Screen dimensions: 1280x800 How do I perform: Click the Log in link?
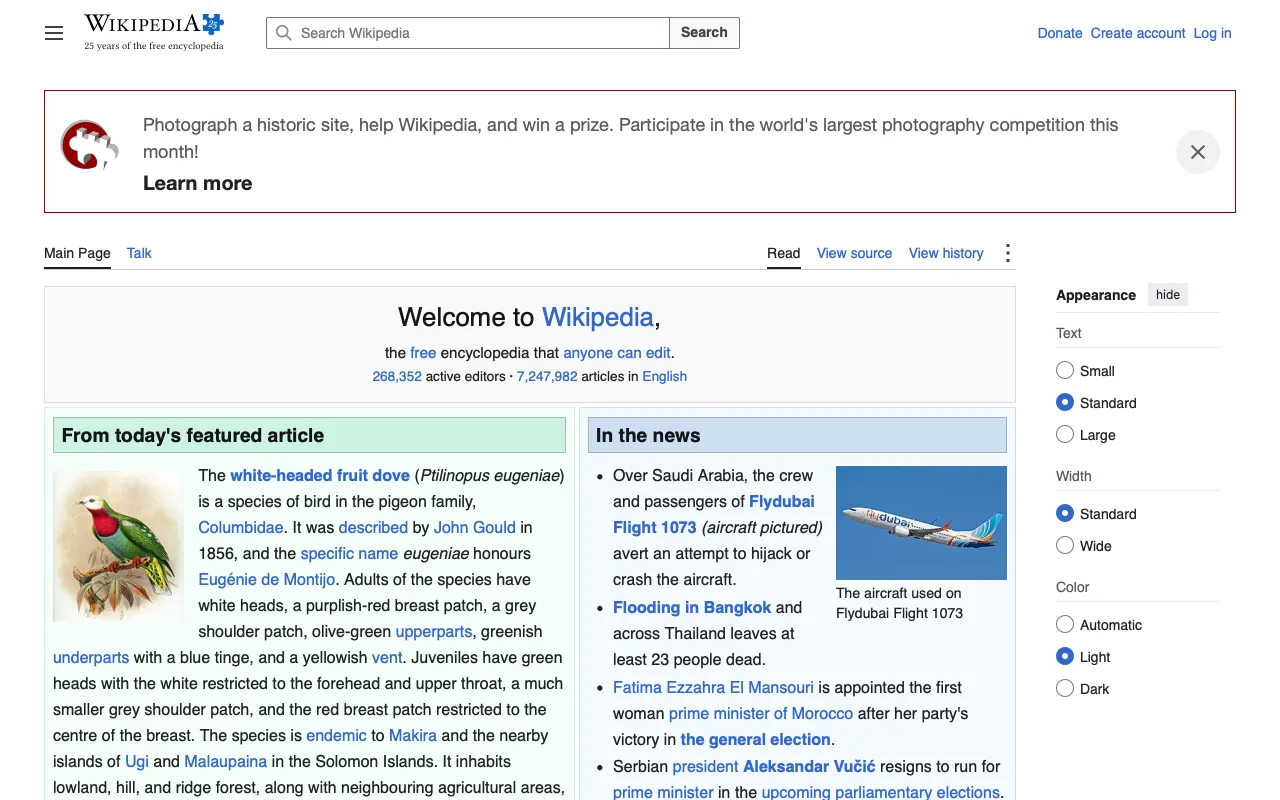pyautogui.click(x=1212, y=33)
